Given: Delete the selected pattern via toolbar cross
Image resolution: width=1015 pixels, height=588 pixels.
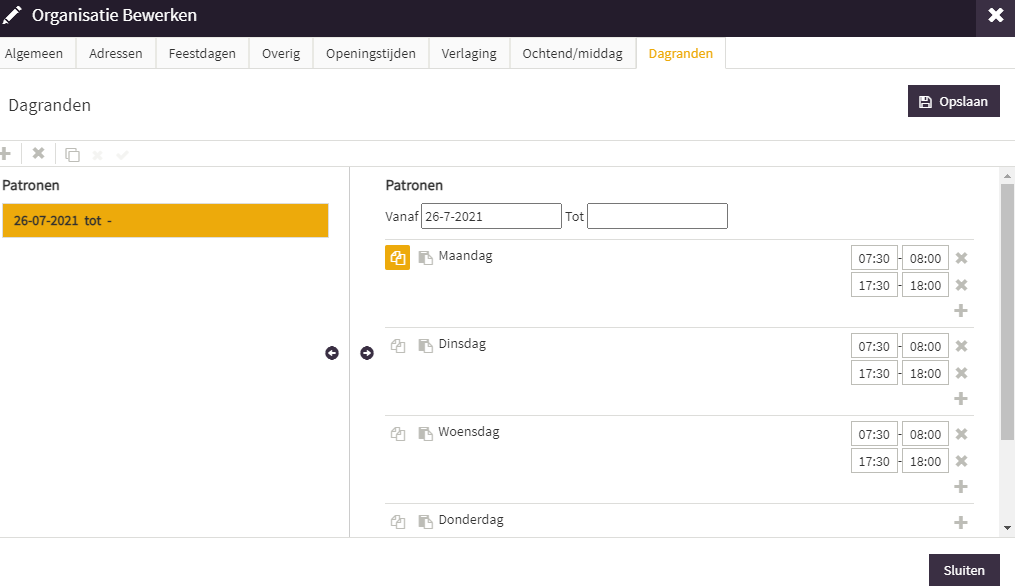Looking at the screenshot, I should tap(39, 153).
